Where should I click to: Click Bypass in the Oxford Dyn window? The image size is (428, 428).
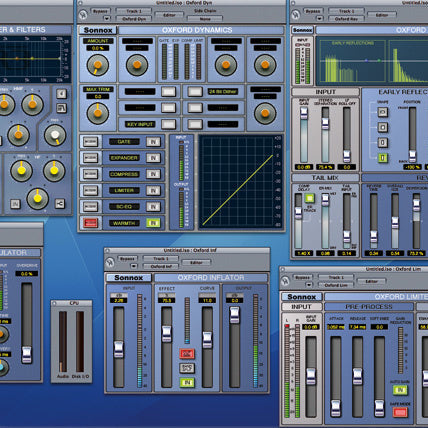click(x=100, y=11)
